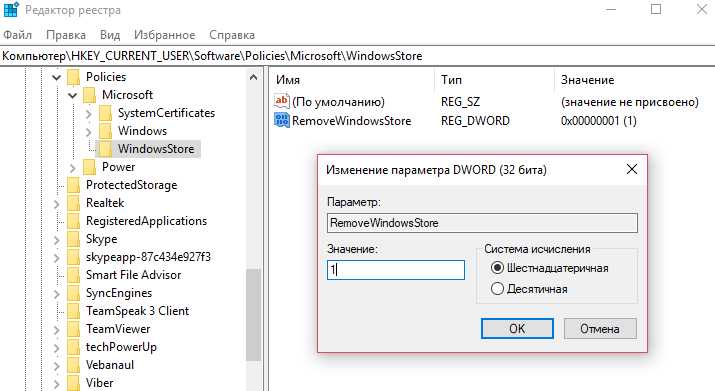Viewport: 715px width, 391px height.
Task: Select the Шестнадцатеричная radio button
Action: 497,268
